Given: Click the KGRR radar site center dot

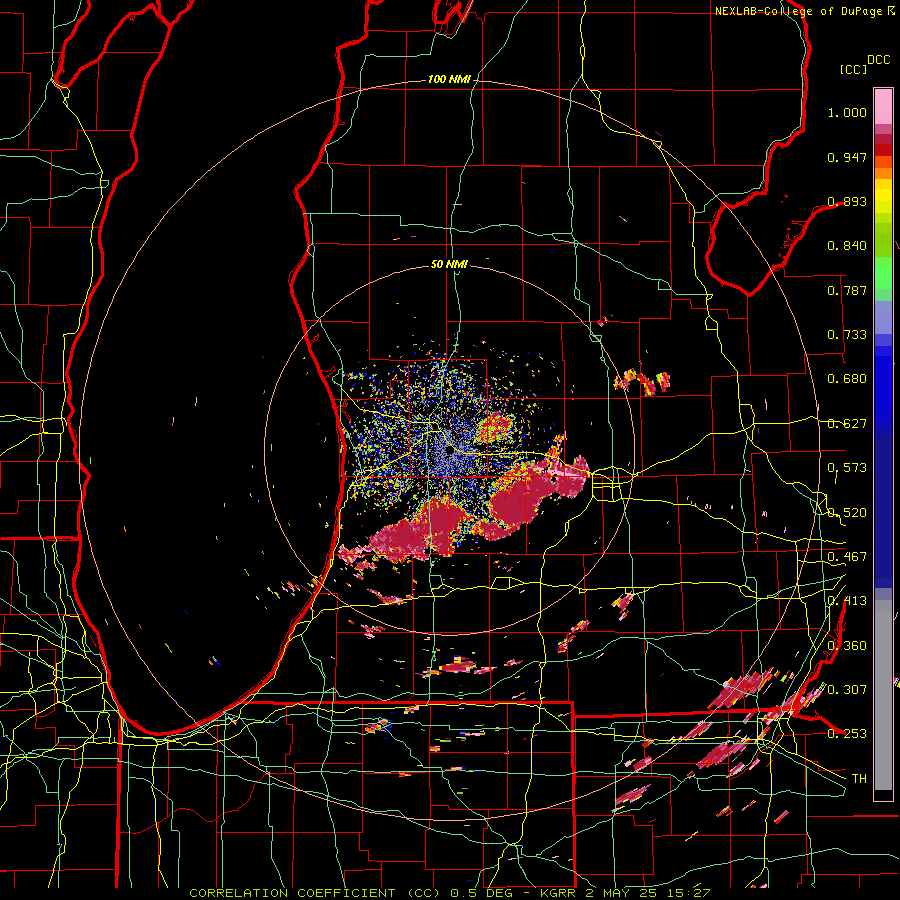Looking at the screenshot, I should 450,451.
